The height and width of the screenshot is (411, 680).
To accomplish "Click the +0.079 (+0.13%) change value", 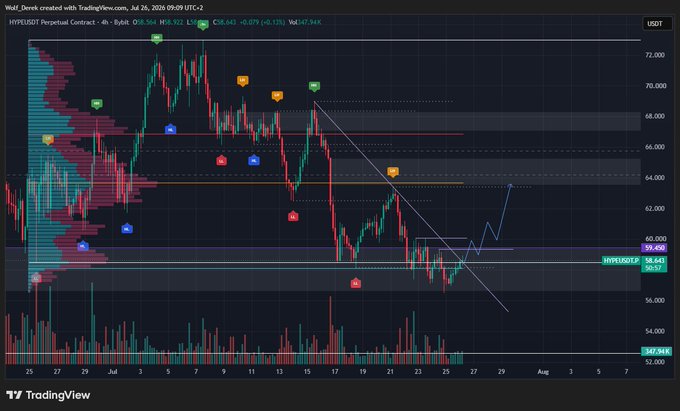I will click(262, 22).
